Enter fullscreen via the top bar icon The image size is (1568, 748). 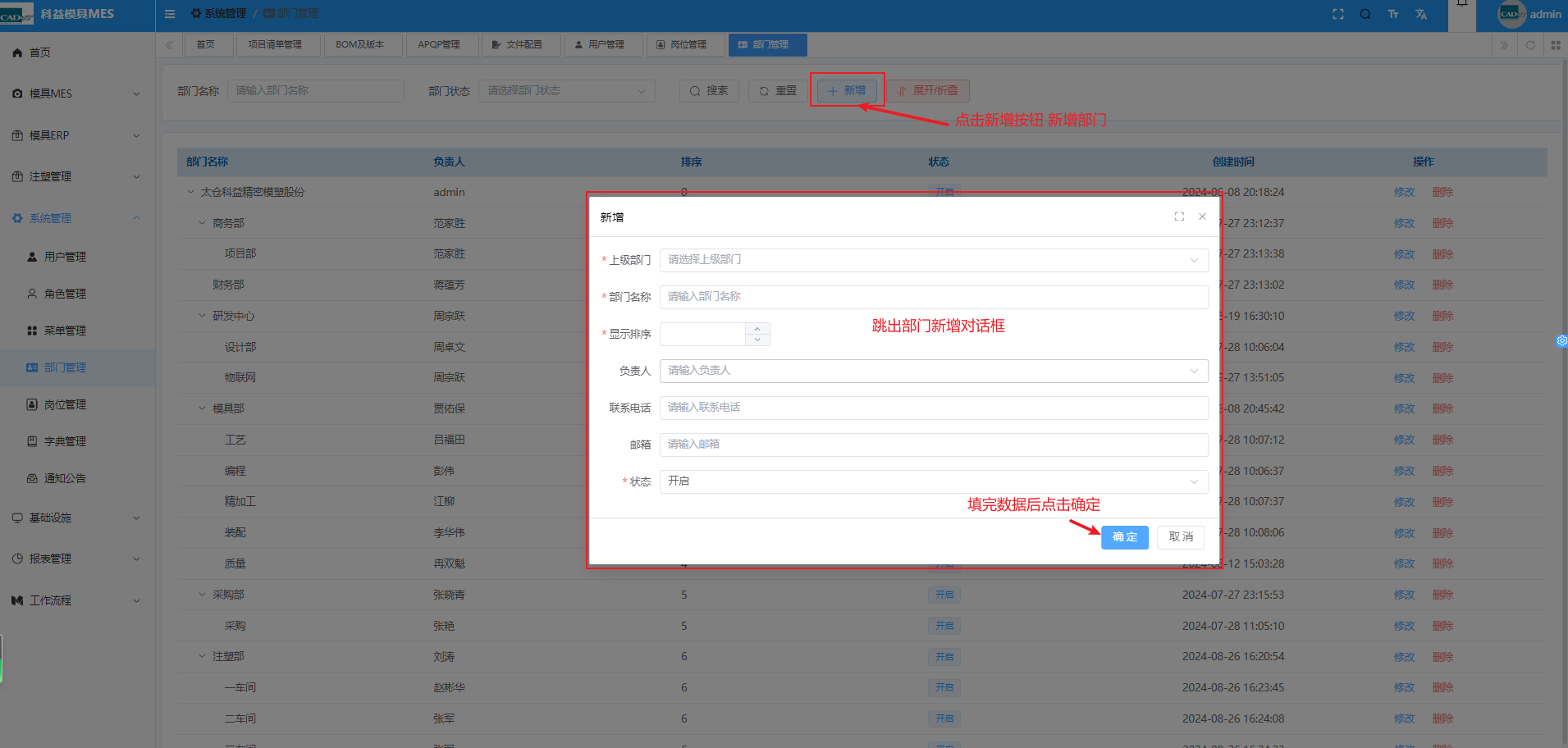point(1338,14)
